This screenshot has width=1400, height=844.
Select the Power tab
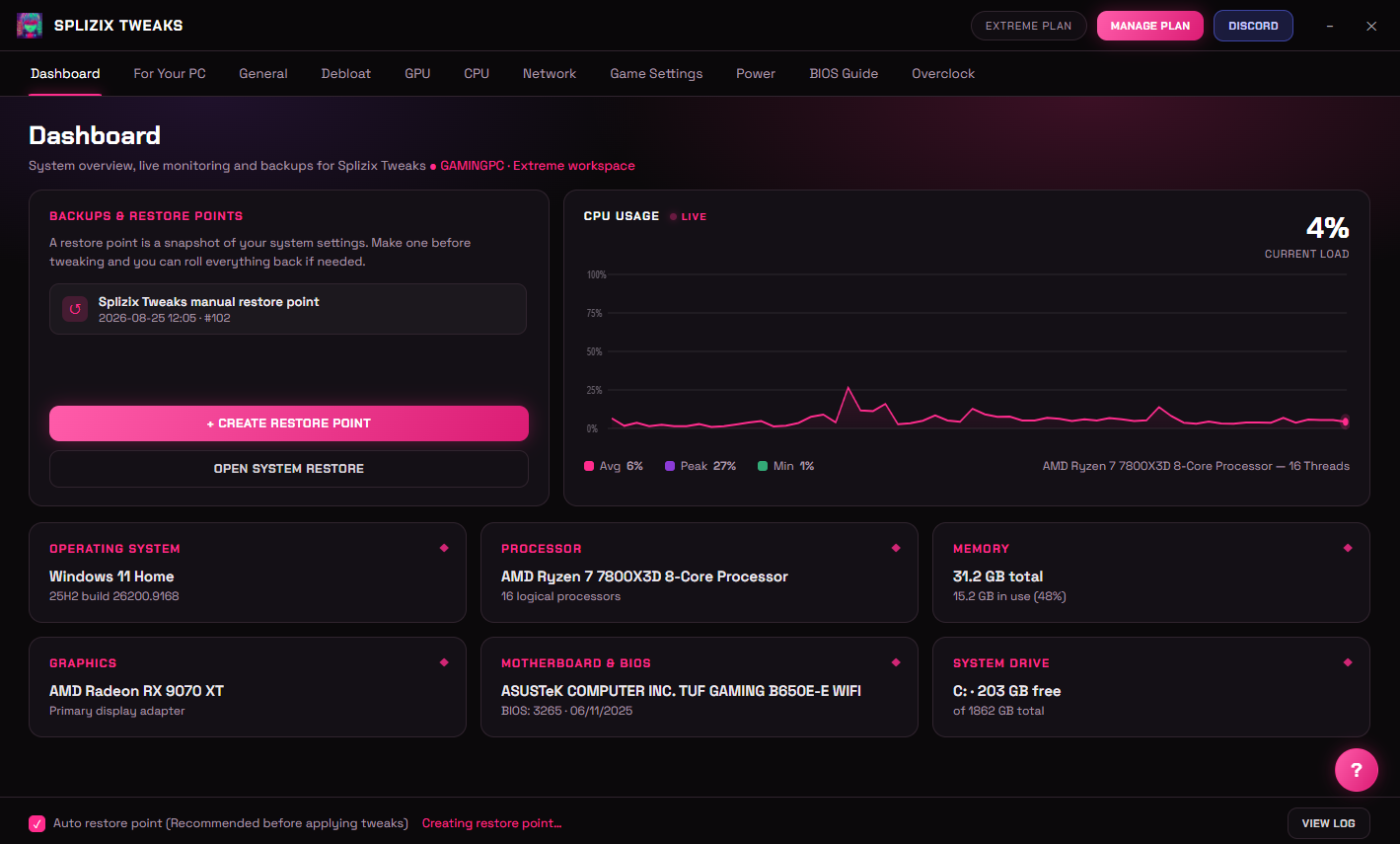(756, 74)
